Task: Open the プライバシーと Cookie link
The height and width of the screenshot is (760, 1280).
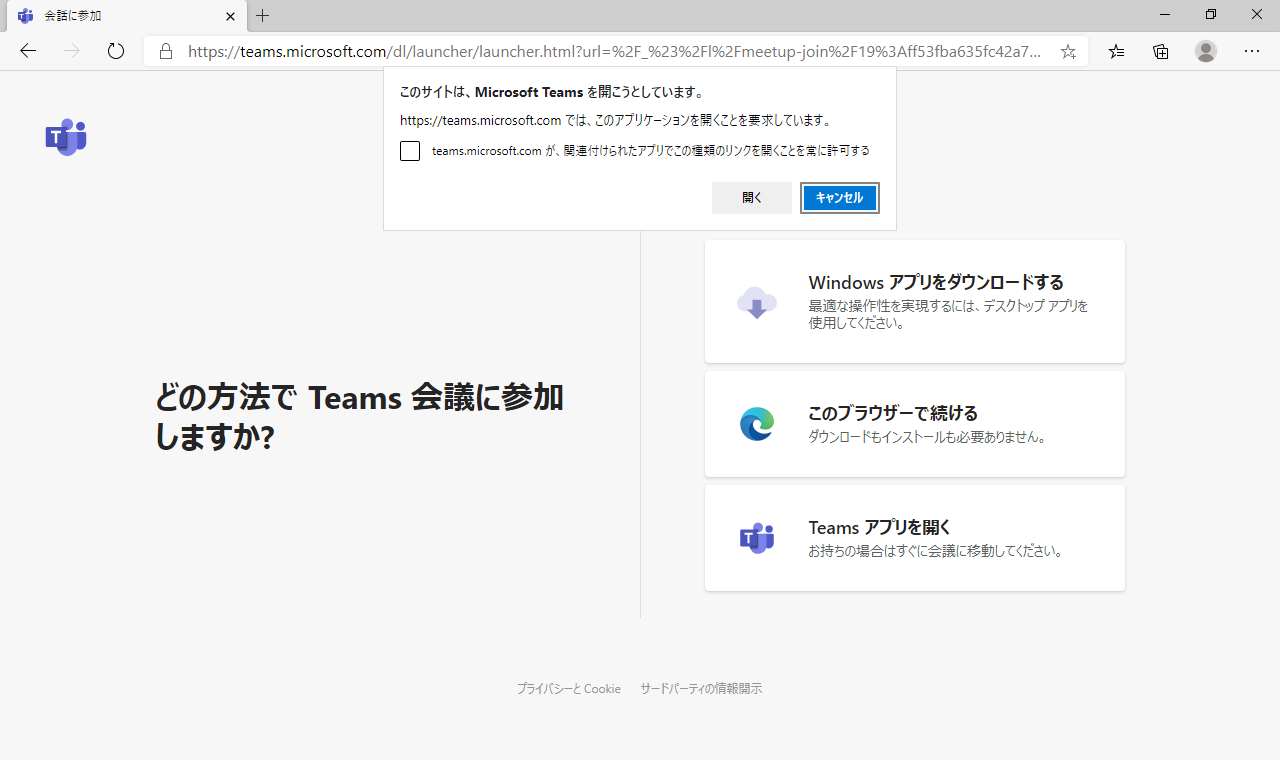Action: tap(569, 689)
